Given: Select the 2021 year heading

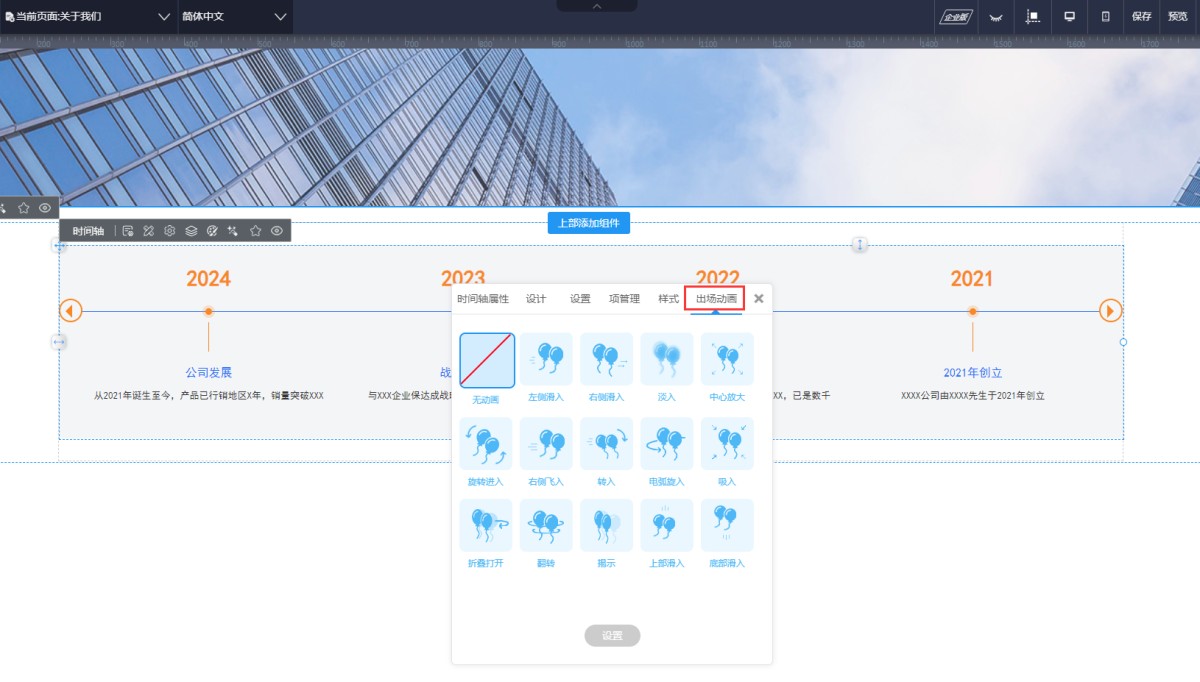Looking at the screenshot, I should click(972, 279).
